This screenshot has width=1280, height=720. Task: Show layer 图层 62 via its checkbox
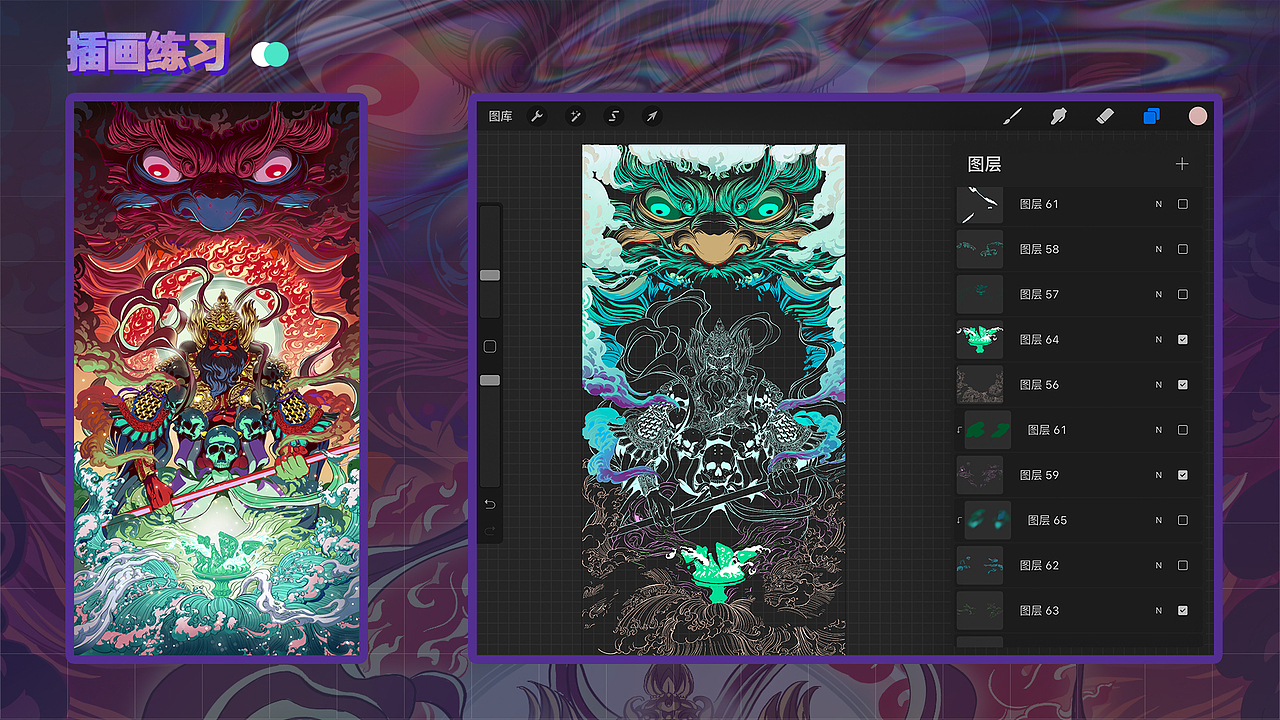1183,565
